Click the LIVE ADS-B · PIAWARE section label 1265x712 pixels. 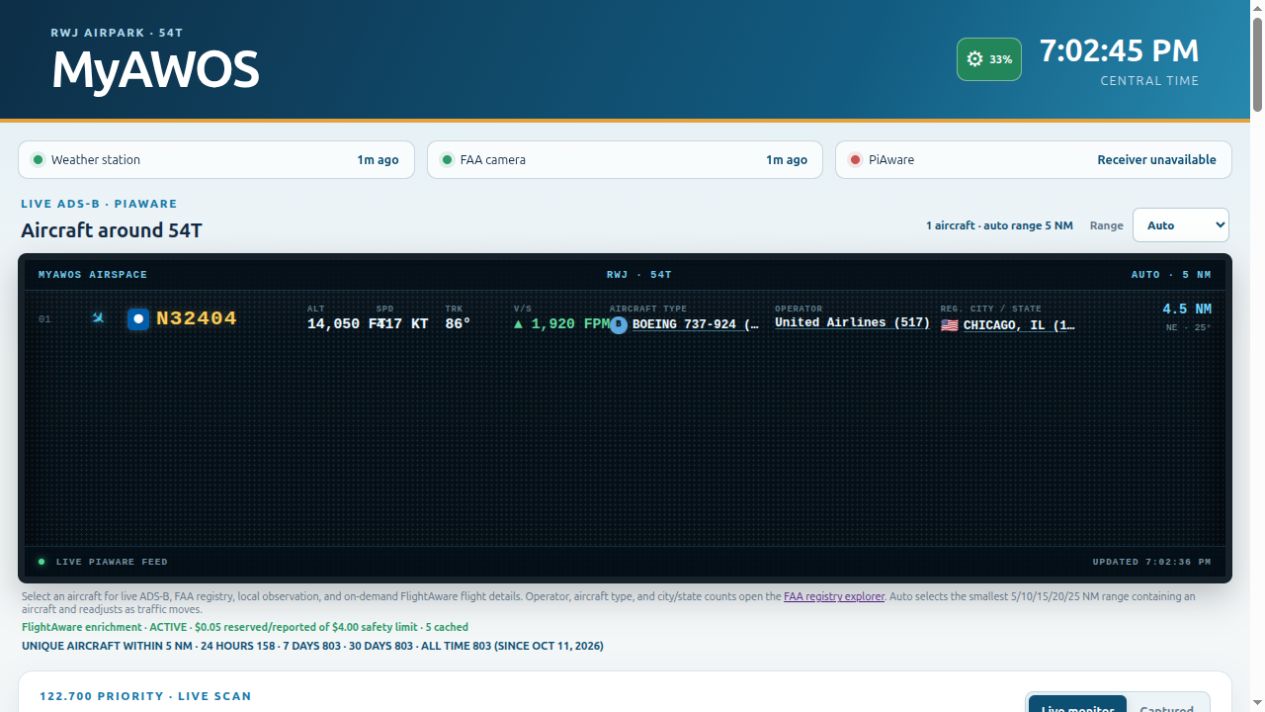point(99,204)
